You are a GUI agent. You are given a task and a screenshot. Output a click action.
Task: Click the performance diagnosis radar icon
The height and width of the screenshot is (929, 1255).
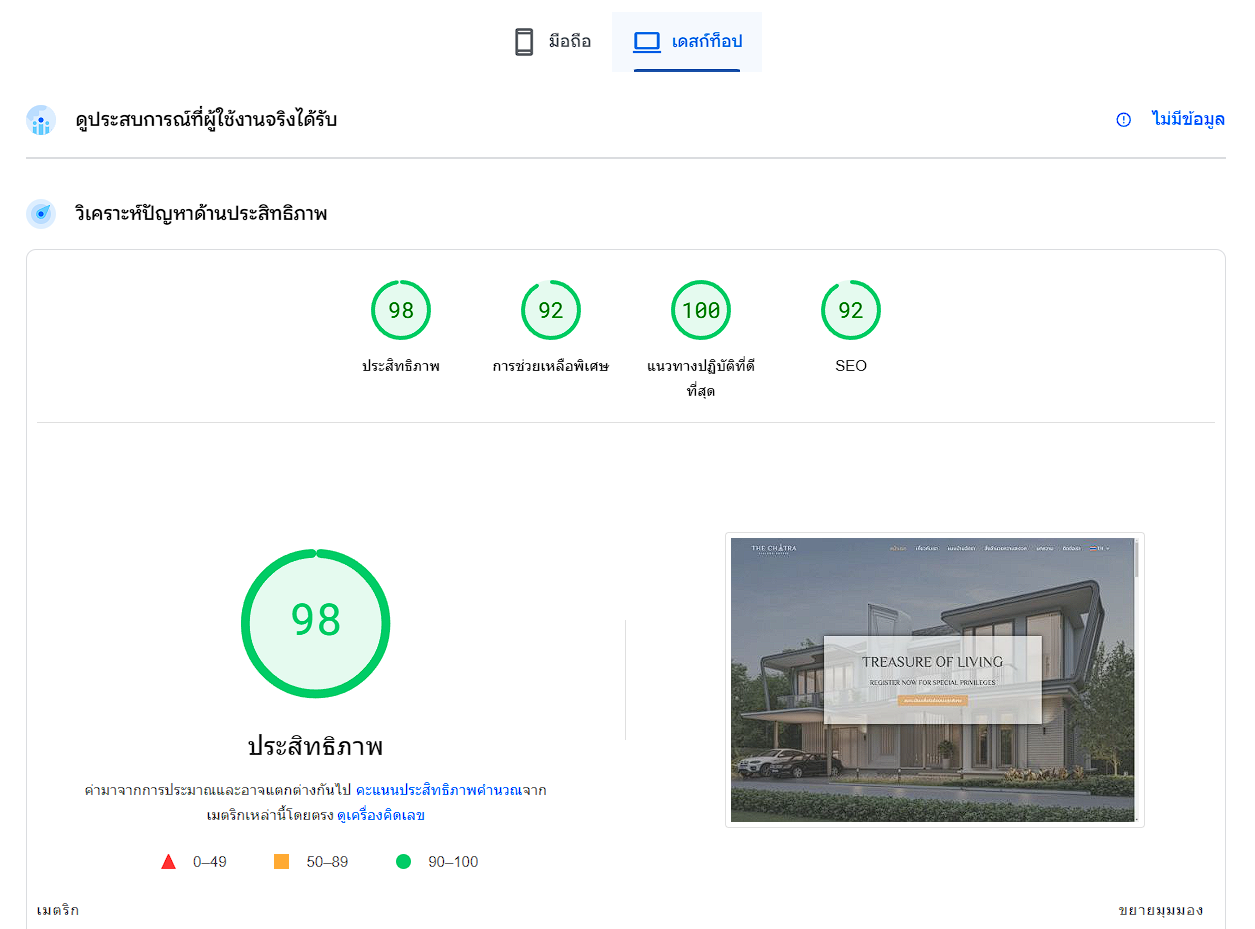[41, 213]
